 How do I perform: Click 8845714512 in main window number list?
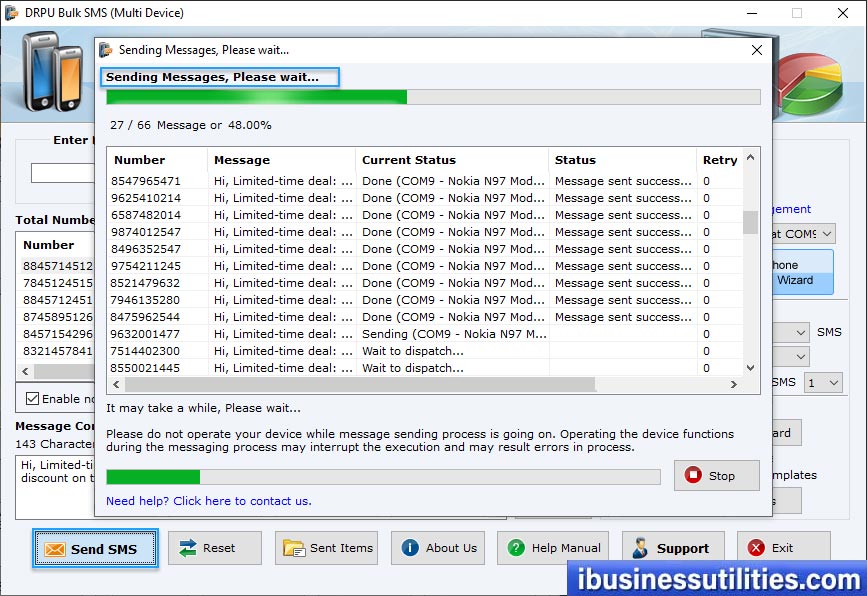[x=58, y=266]
